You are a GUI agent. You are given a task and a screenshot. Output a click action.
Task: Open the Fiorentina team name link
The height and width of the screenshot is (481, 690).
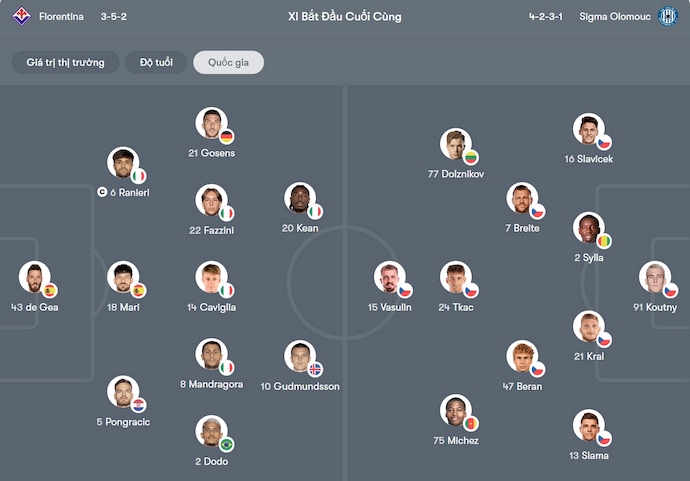point(62,17)
